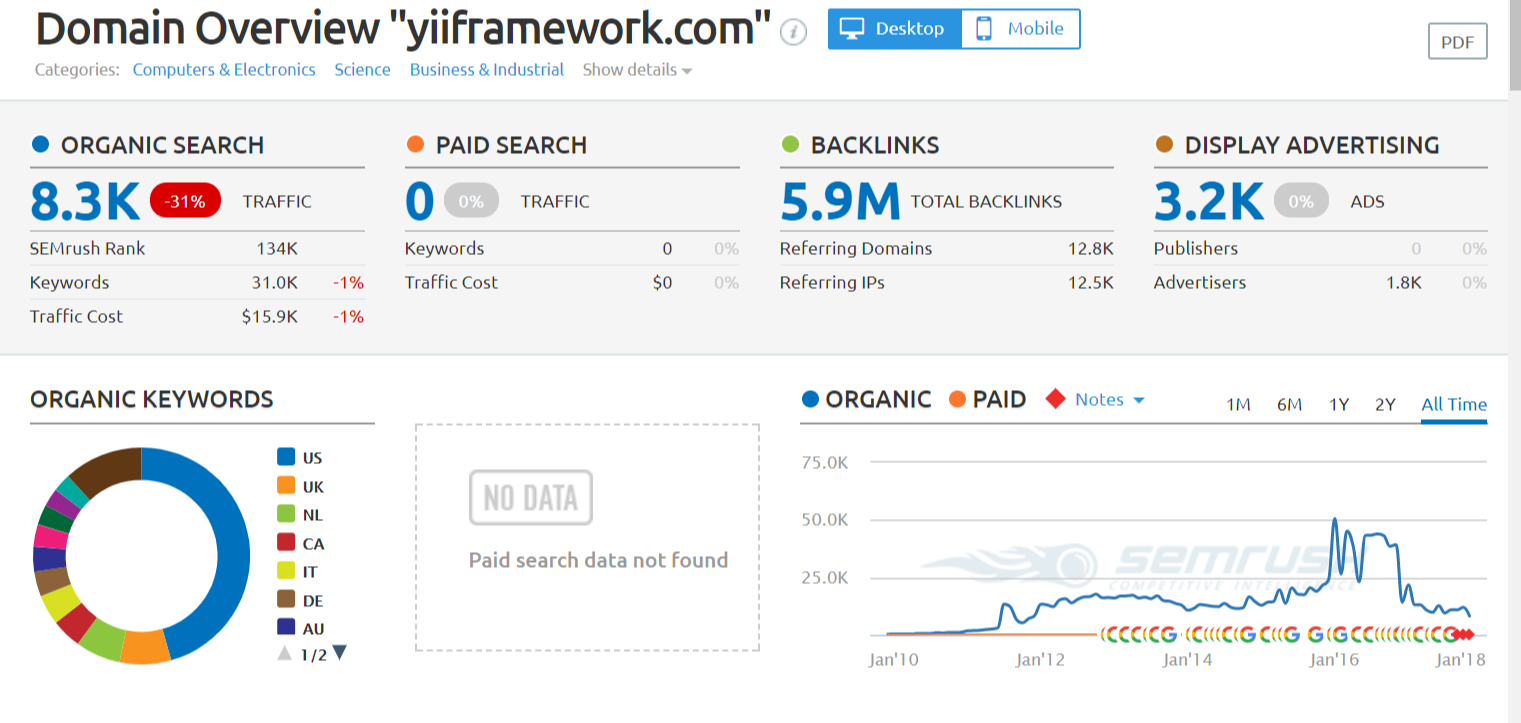The image size is (1521, 723).
Task: Click the 5.9M total backlinks value
Action: [x=840, y=202]
